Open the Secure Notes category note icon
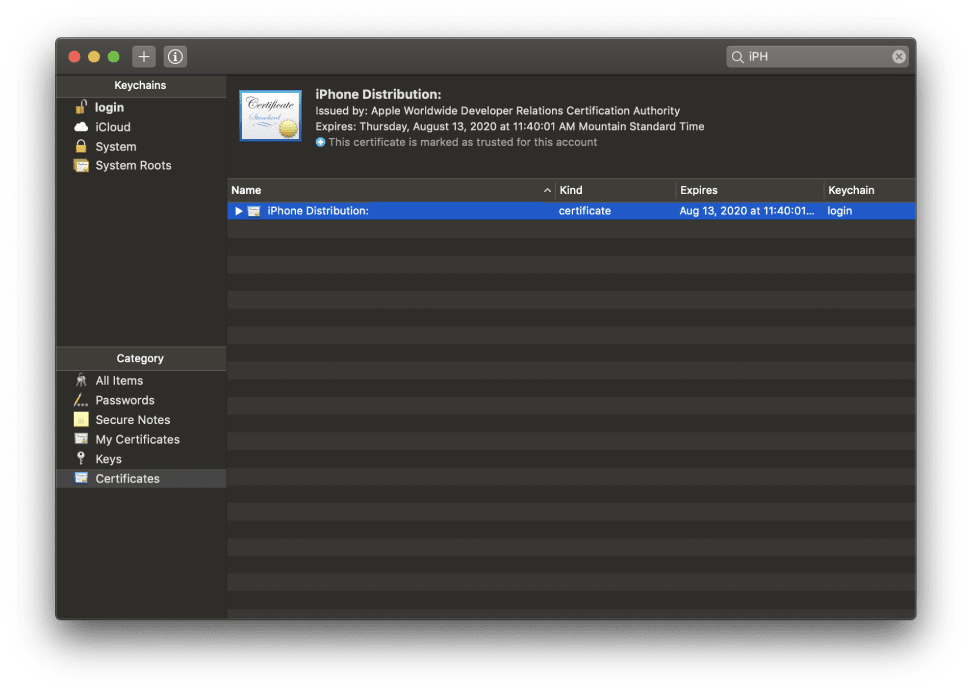The image size is (971, 693). pos(81,419)
